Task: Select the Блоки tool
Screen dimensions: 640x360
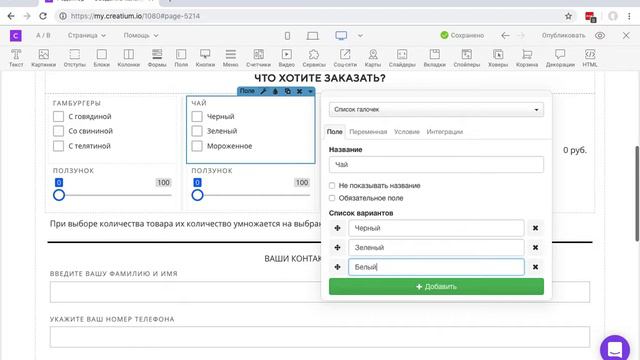Action: click(102, 58)
